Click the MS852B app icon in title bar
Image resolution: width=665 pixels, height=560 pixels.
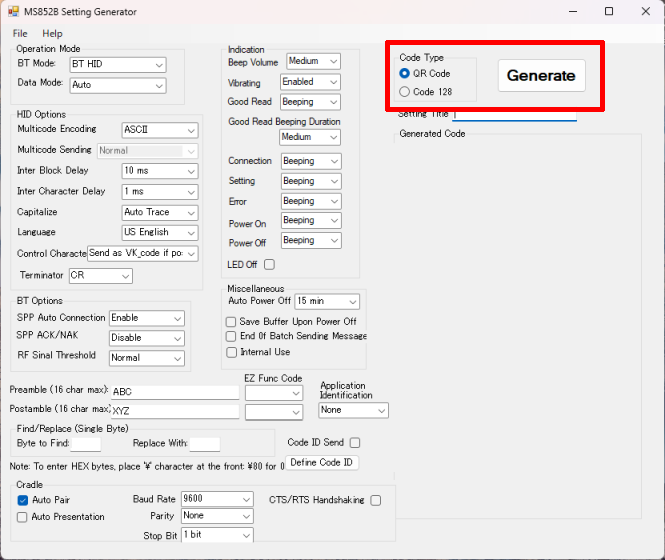[13, 12]
